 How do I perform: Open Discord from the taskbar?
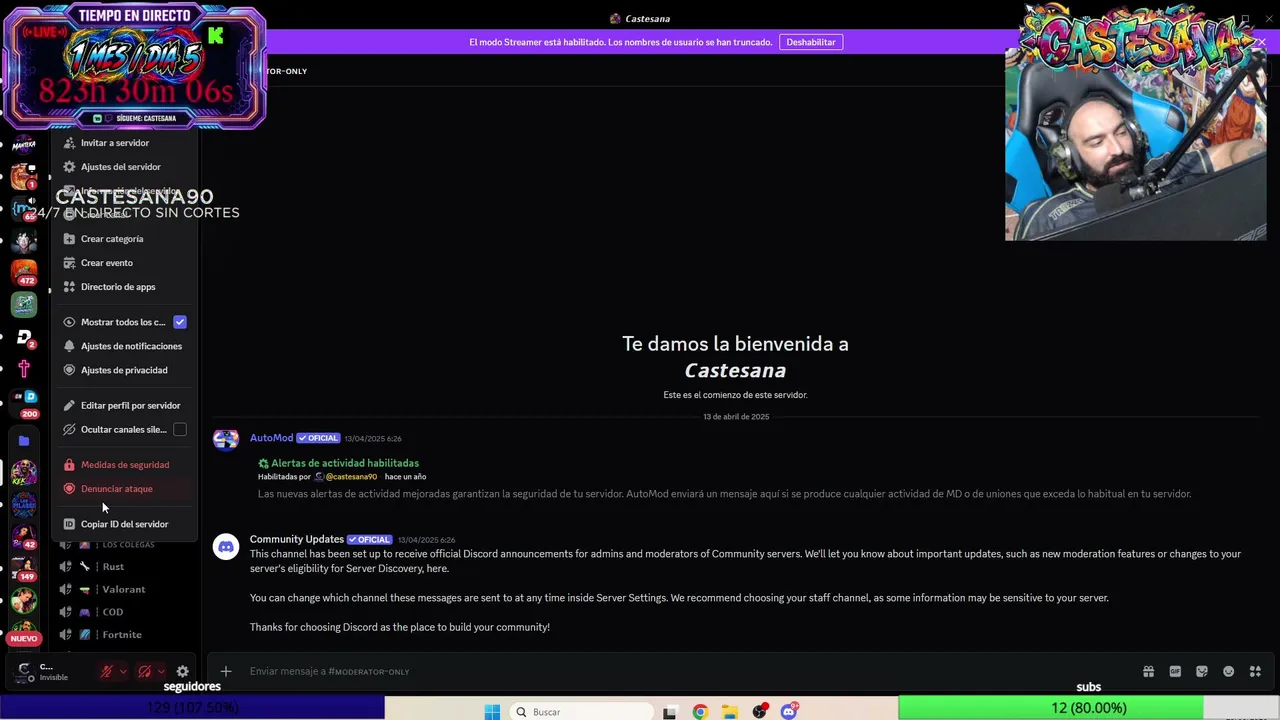point(789,712)
